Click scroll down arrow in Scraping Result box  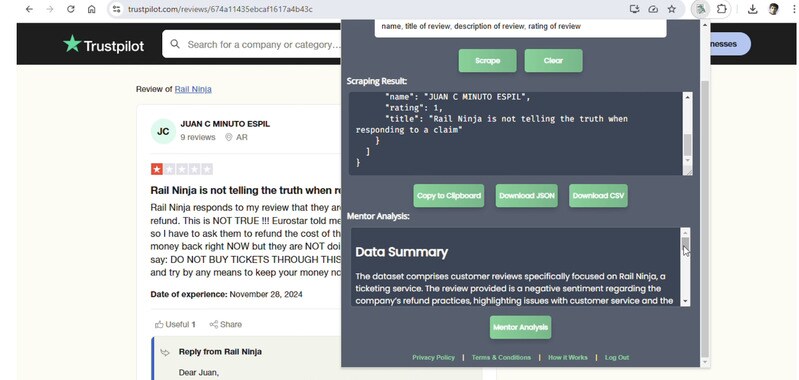pos(687,160)
